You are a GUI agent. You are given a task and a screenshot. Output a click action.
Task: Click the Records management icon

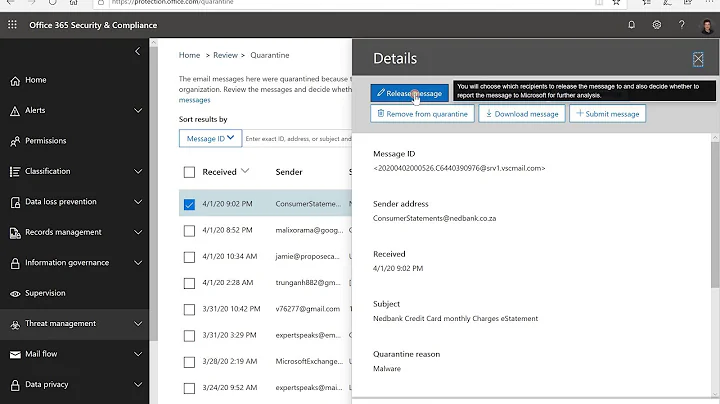click(15, 233)
